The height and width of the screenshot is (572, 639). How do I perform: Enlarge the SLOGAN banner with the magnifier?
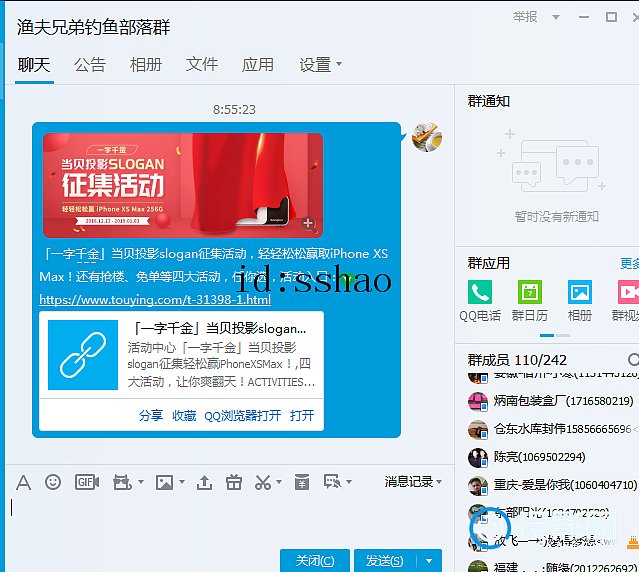(309, 224)
